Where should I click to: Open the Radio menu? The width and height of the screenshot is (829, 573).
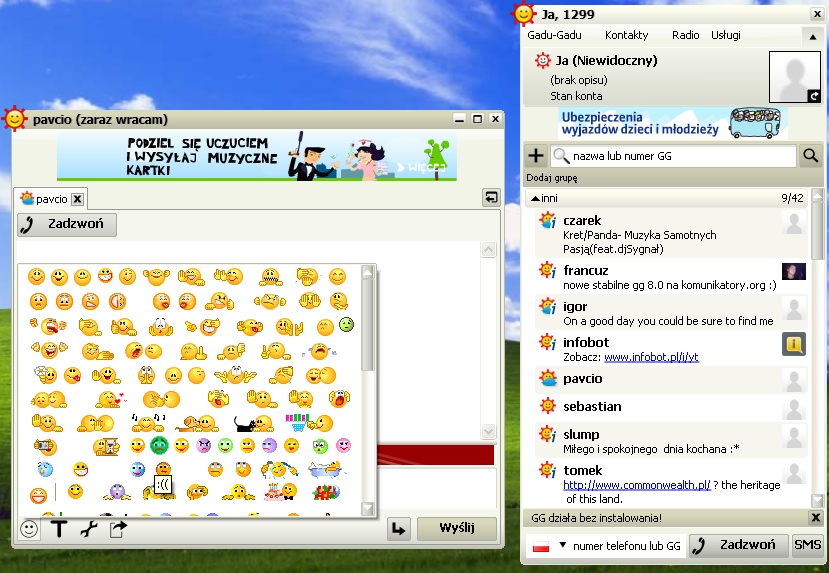[x=685, y=35]
